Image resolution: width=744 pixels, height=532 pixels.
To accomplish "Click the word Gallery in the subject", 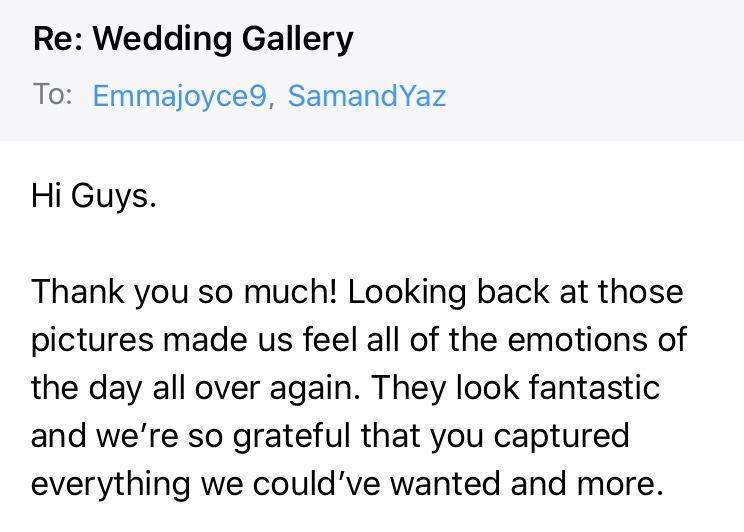I will 298,40.
